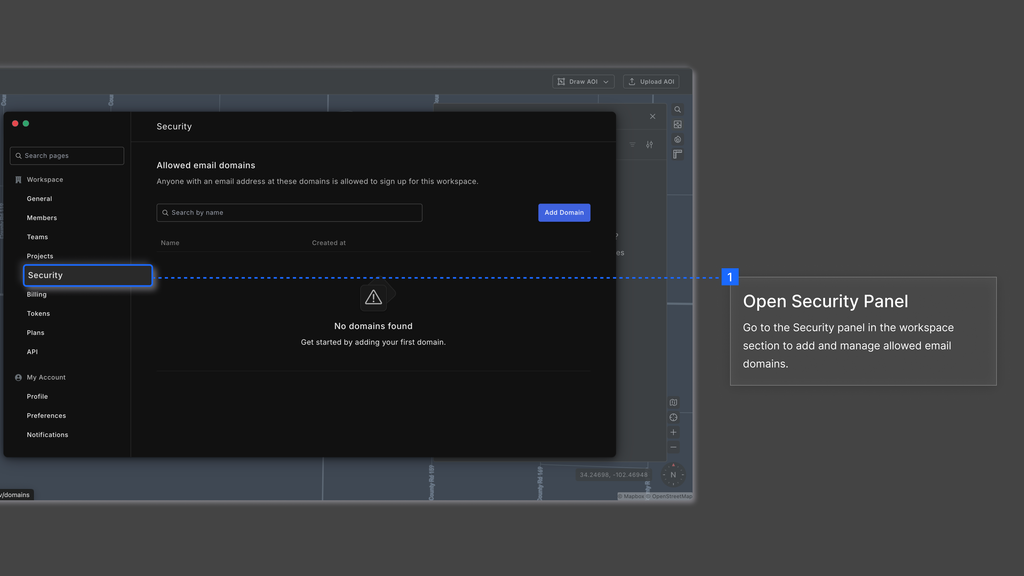Screen dimensions: 1024x576
Task: Open the API settings page
Action: coord(32,352)
